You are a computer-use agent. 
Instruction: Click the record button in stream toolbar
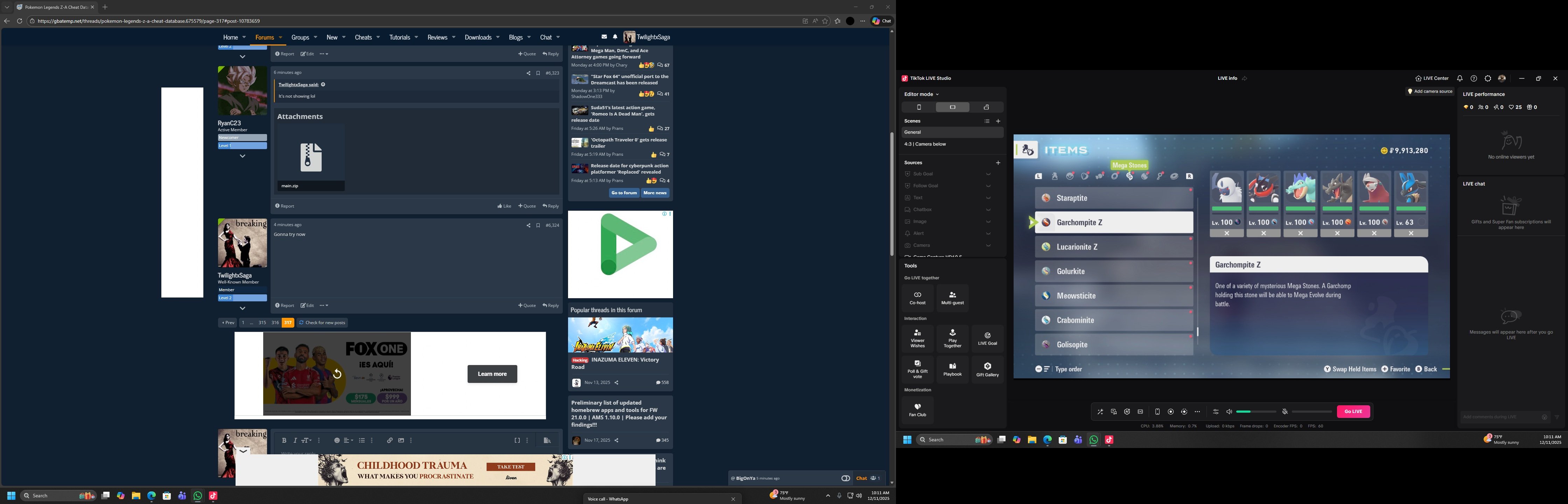click(x=1170, y=412)
